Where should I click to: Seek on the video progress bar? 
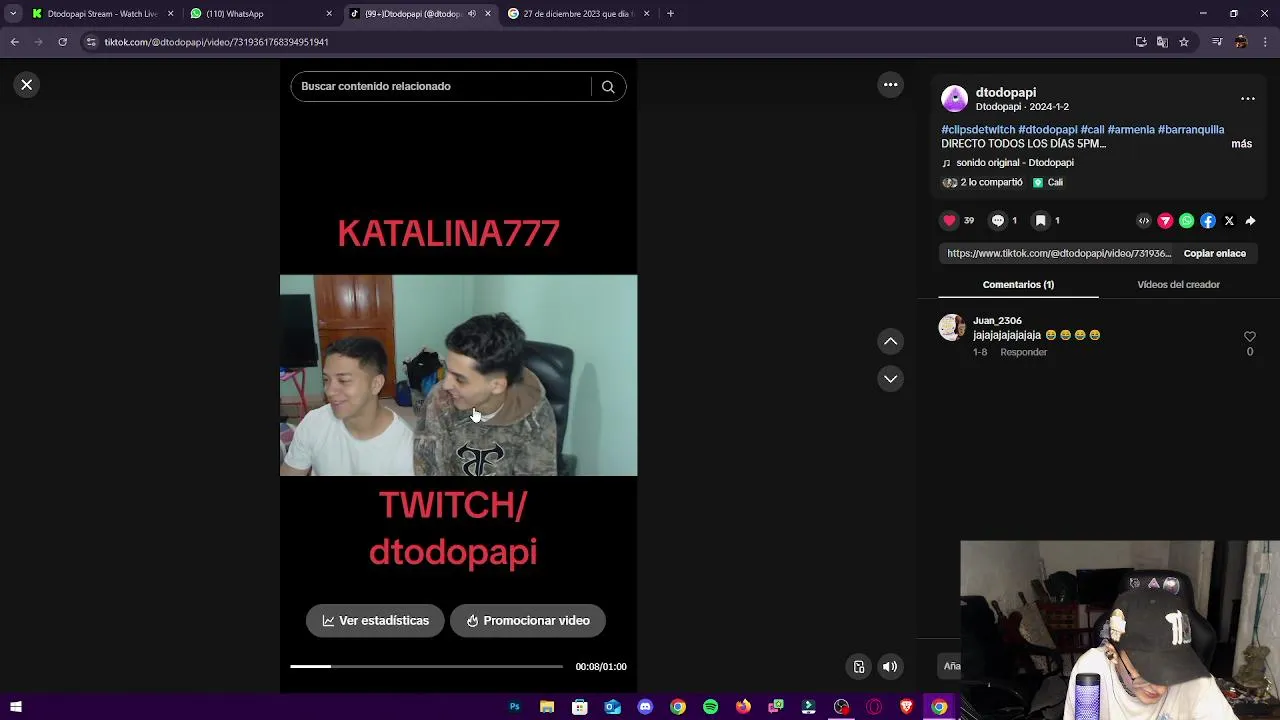coord(426,666)
